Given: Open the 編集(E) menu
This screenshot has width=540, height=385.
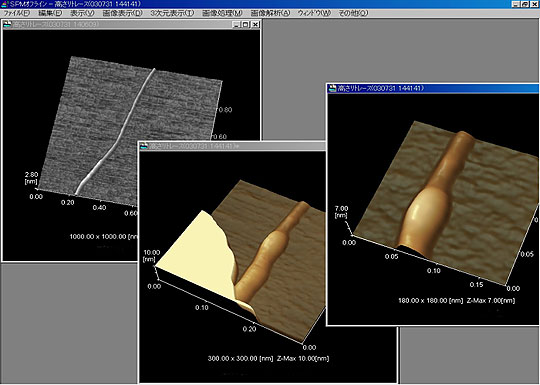Looking at the screenshot, I should pos(50,13).
